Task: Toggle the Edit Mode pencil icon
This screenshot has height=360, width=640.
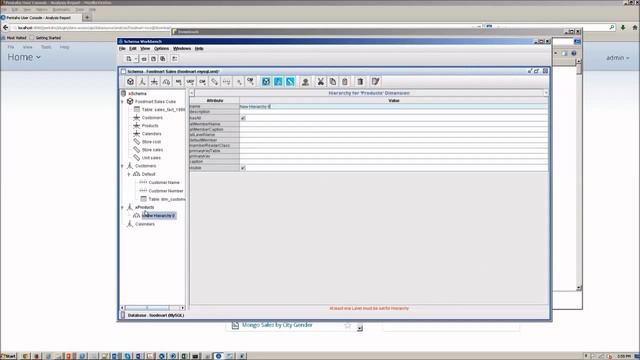Action: 376,82
